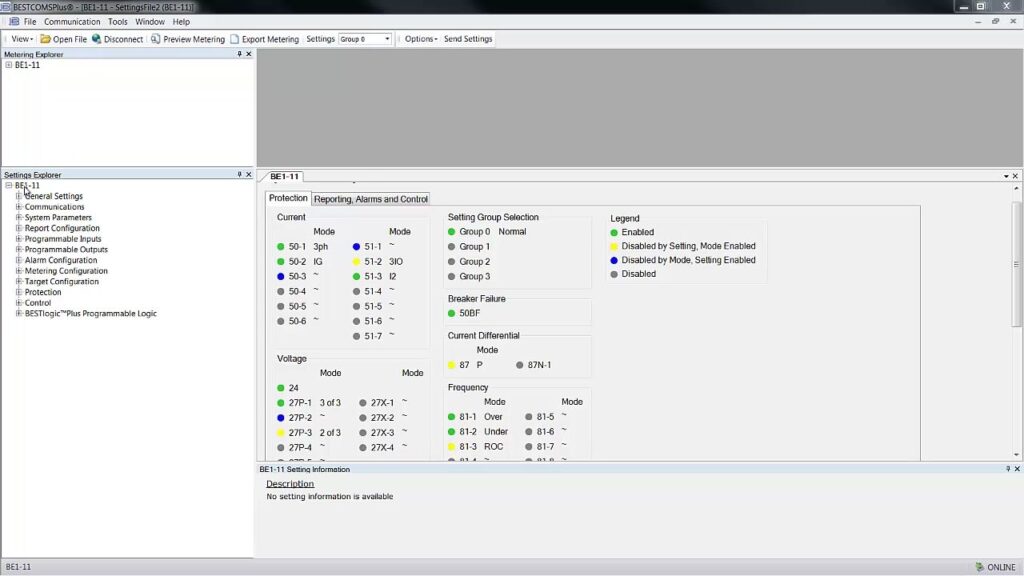This screenshot has height=576, width=1024.
Task: Pin the Metering Explorer panel
Action: (239, 54)
